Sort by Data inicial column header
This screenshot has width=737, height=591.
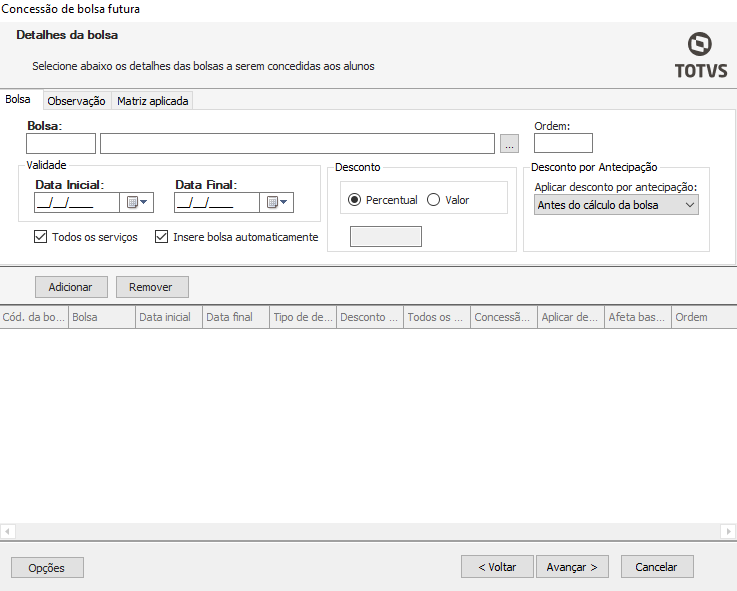click(x=166, y=317)
